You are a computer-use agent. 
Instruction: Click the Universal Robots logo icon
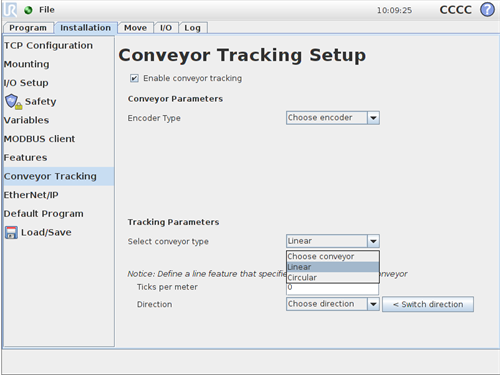pos(10,10)
